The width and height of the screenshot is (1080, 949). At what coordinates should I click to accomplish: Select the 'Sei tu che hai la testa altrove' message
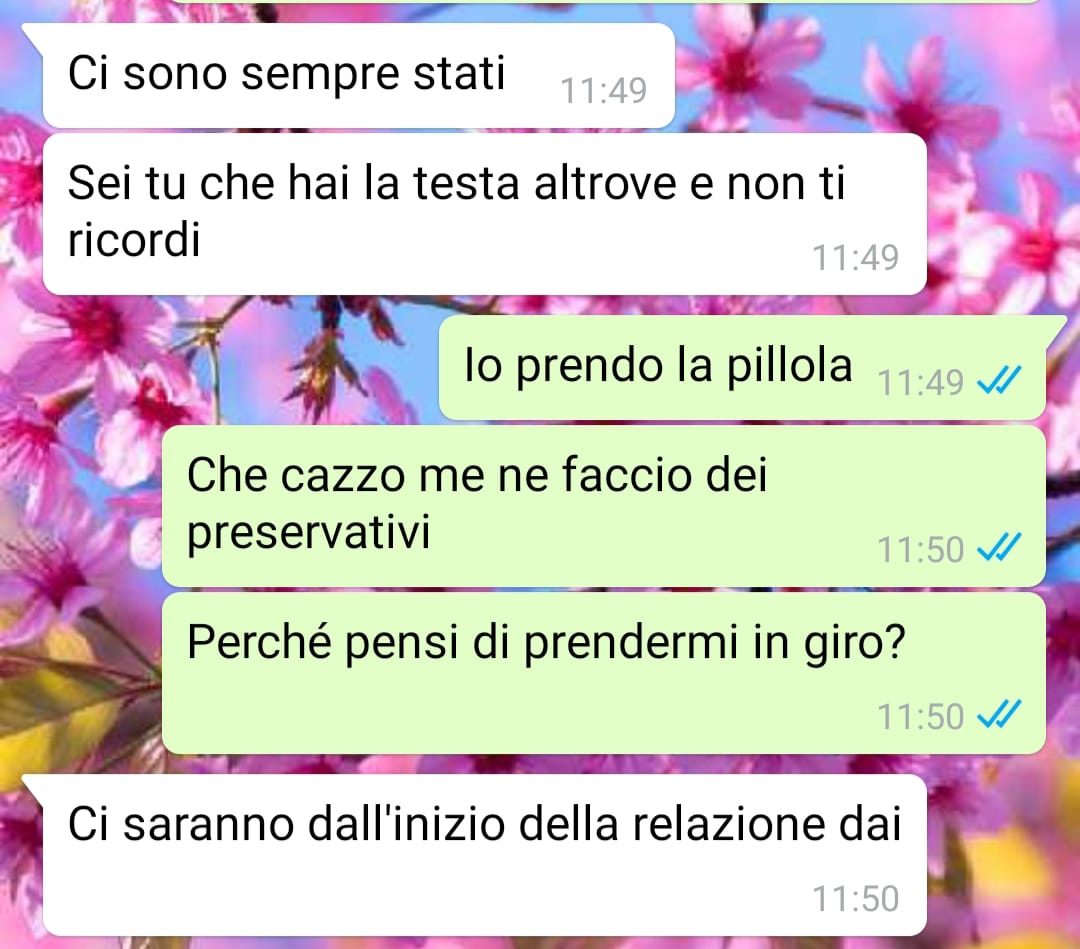tap(484, 214)
